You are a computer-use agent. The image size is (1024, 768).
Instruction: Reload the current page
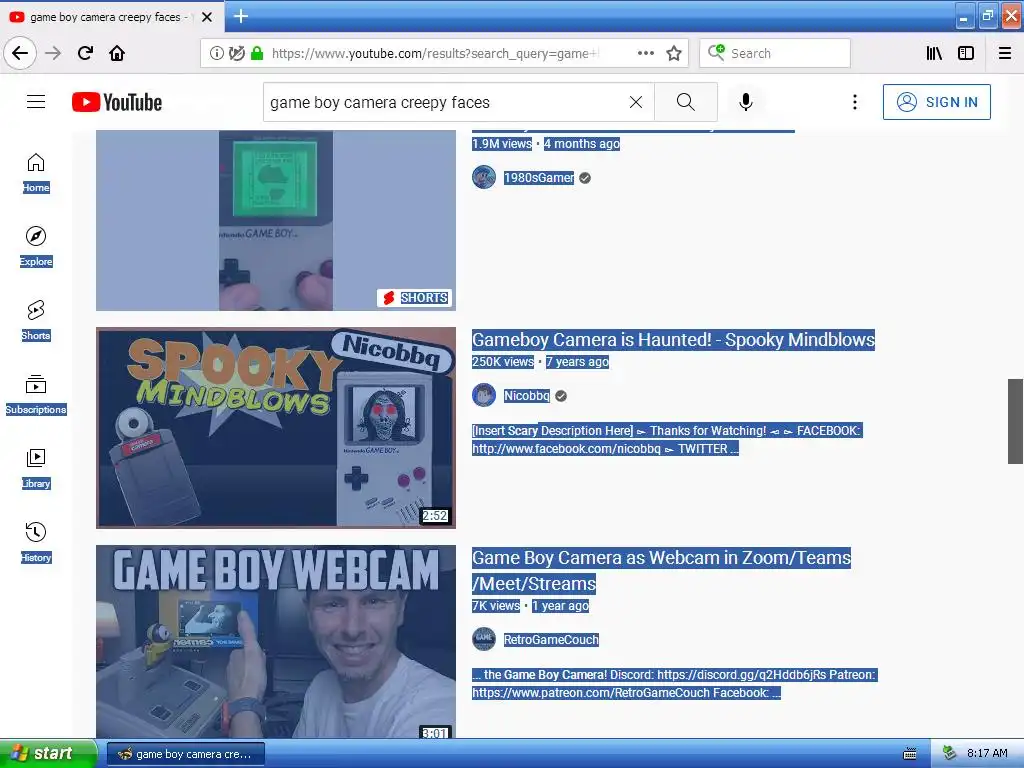pyautogui.click(x=85, y=53)
